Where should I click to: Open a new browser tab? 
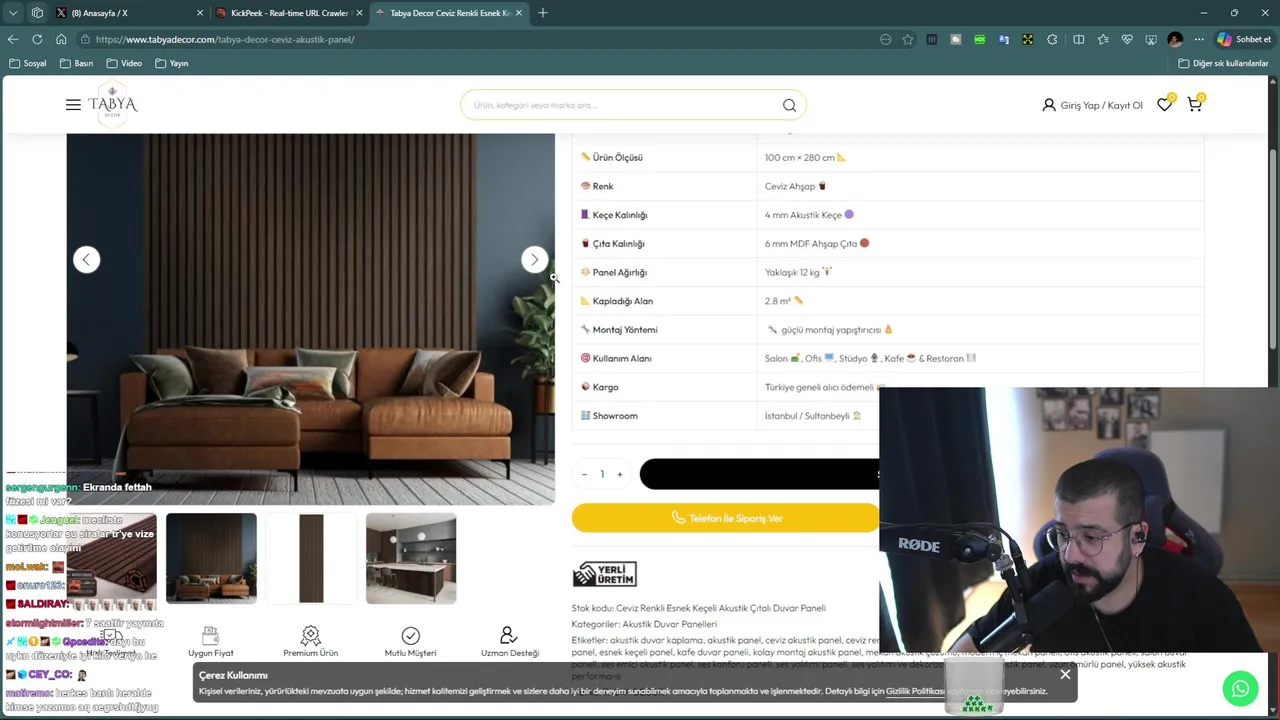(x=543, y=13)
